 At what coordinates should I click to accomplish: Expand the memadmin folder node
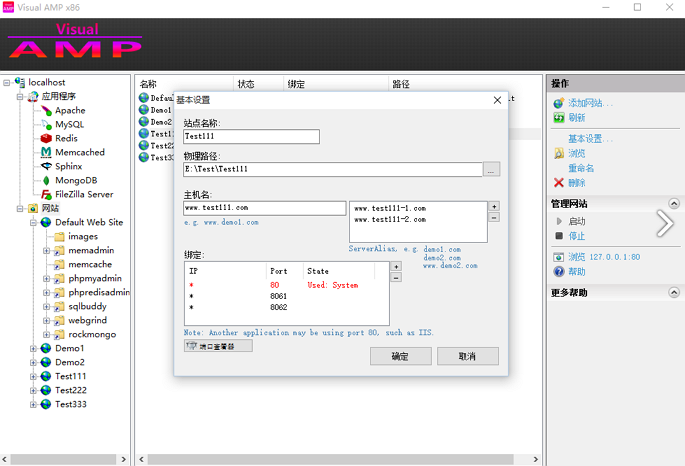[x=46, y=251]
